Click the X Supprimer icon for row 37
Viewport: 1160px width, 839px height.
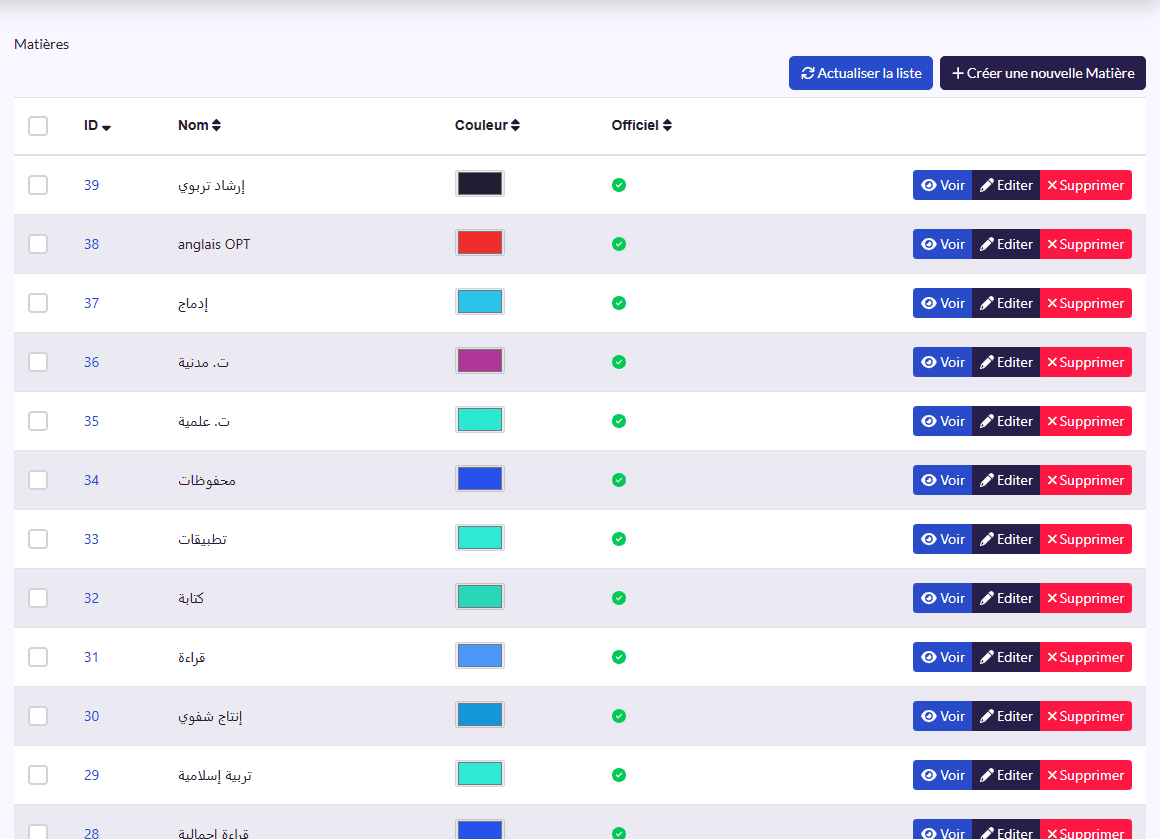coord(1052,303)
